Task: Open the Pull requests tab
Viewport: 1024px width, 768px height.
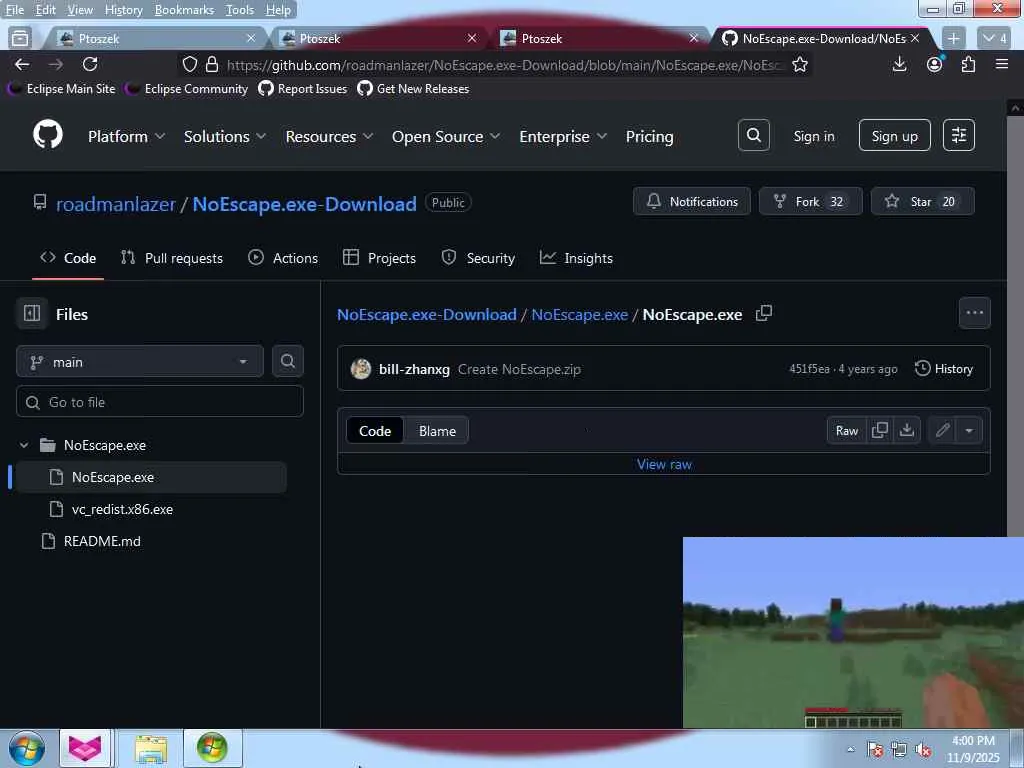Action: click(172, 258)
